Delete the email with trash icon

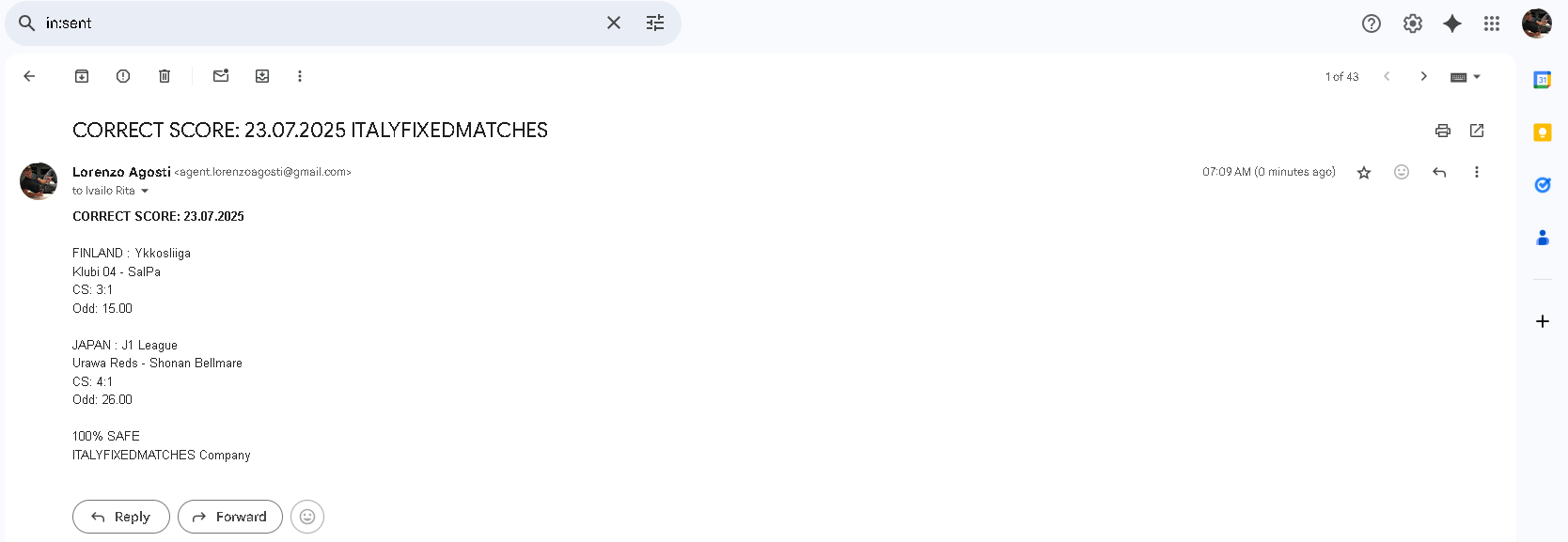(165, 76)
